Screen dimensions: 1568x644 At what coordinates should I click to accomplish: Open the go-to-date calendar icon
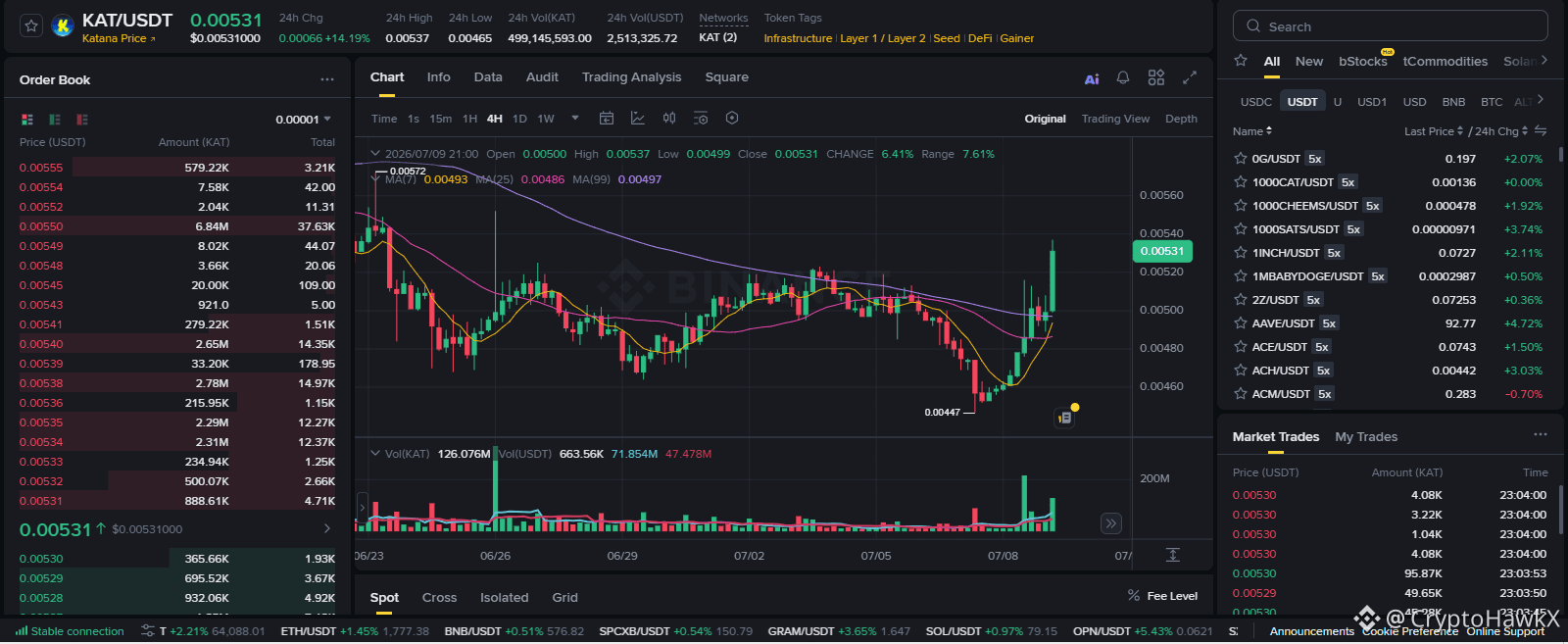[607, 118]
